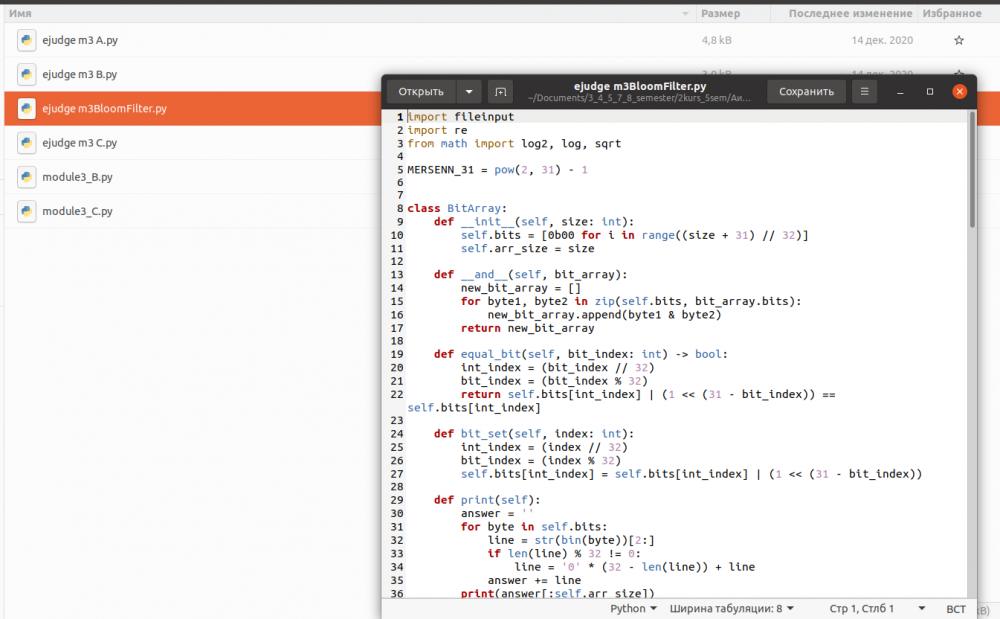Click the editor's vertical scrollbar
1000x619 pixels.
pos(972,170)
